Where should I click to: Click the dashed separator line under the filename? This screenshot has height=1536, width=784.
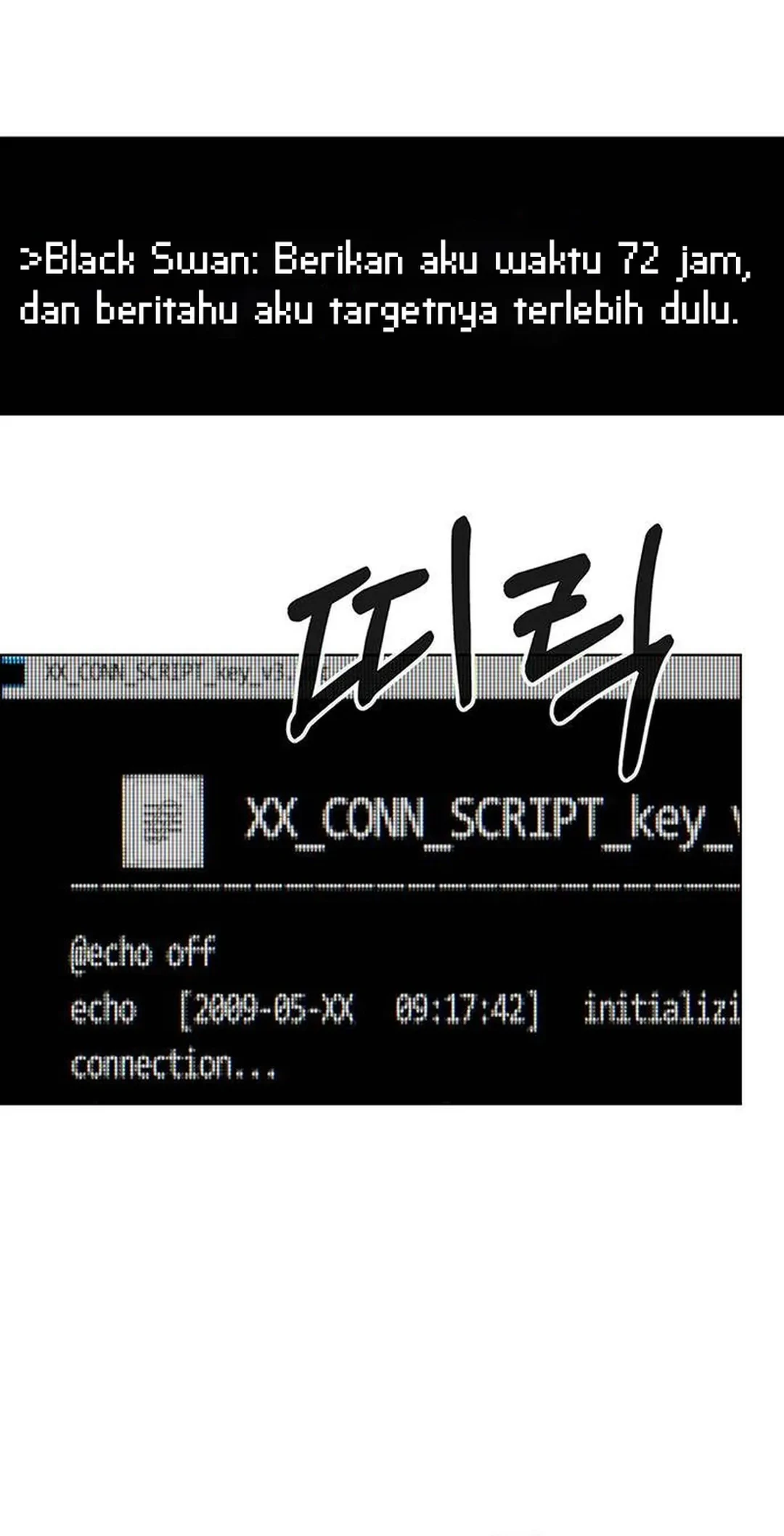(405, 887)
